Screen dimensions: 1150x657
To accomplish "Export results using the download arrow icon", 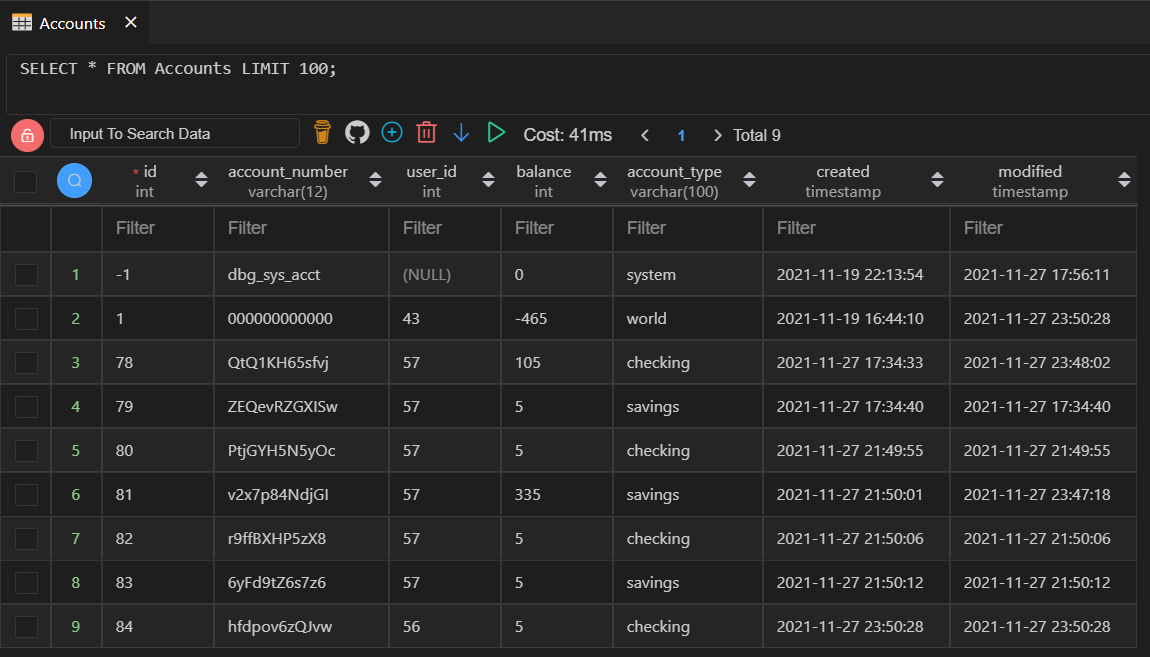I will 461,131.
